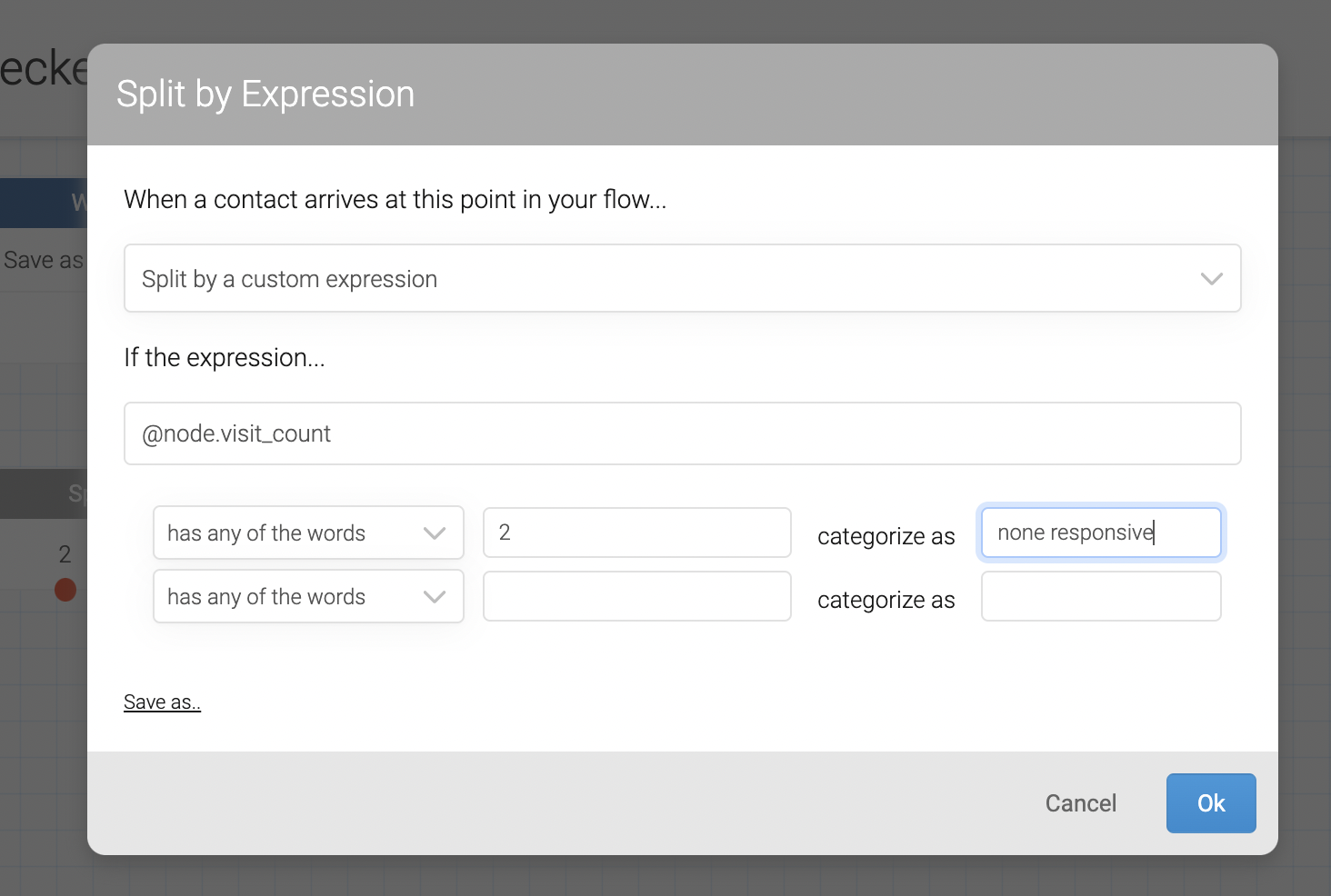Click the chevron on the split type selector
The width and height of the screenshot is (1331, 896).
[1211, 278]
